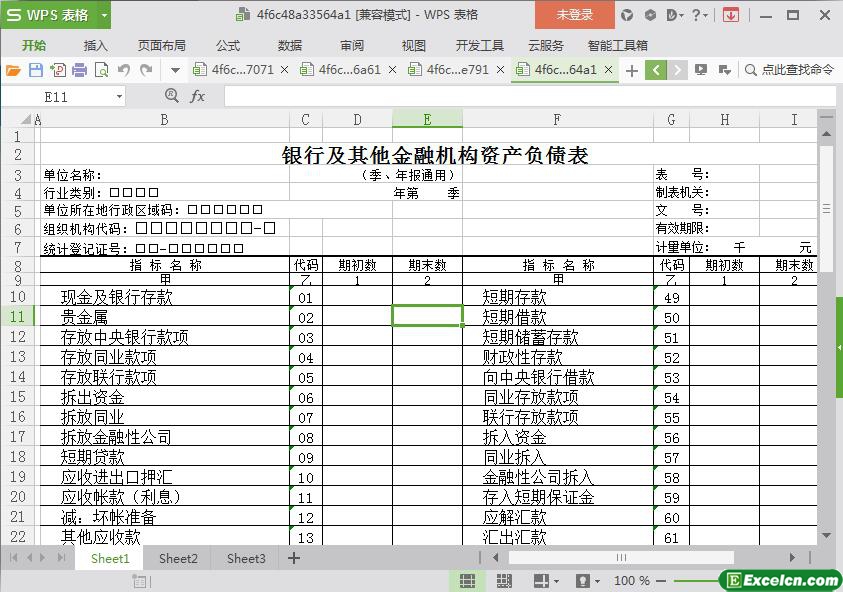Open the Name Box dropdown arrow

coord(119,97)
